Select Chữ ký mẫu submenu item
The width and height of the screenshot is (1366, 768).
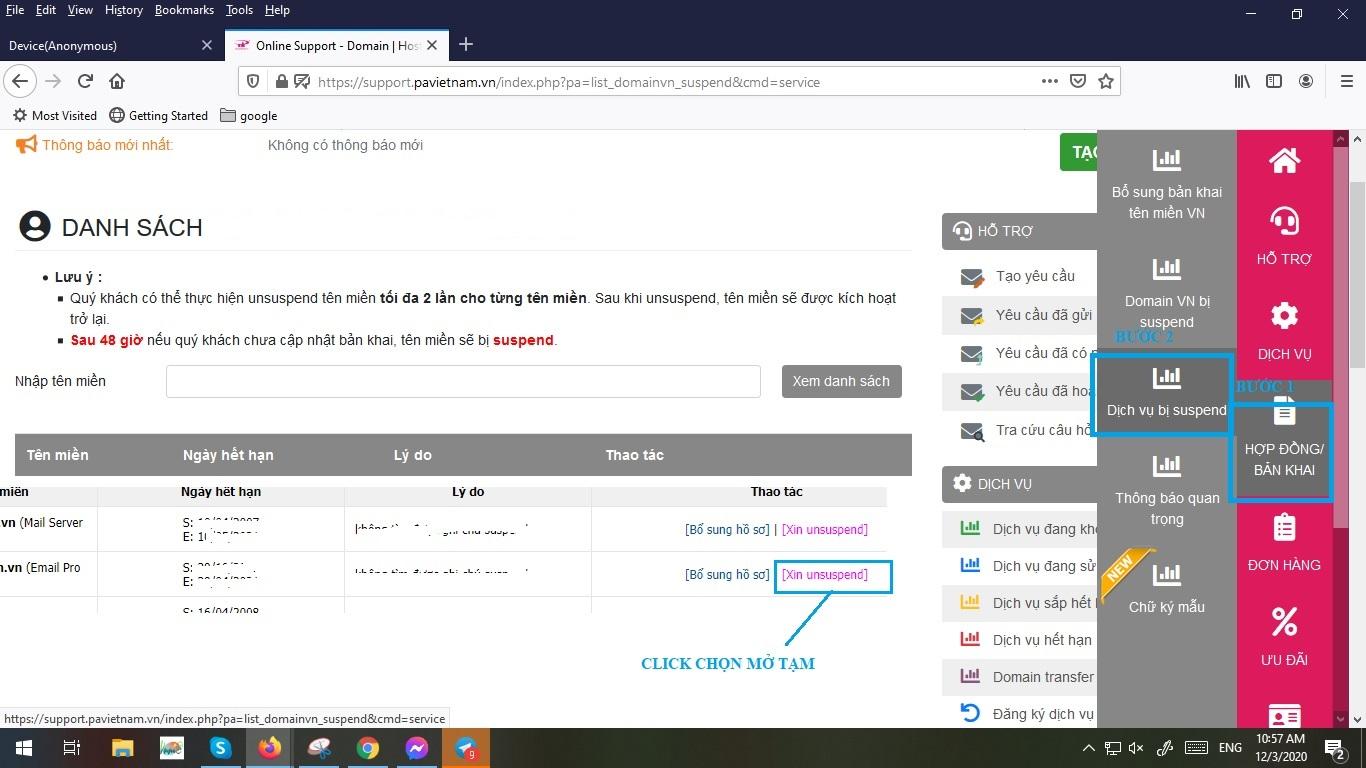point(1167,588)
